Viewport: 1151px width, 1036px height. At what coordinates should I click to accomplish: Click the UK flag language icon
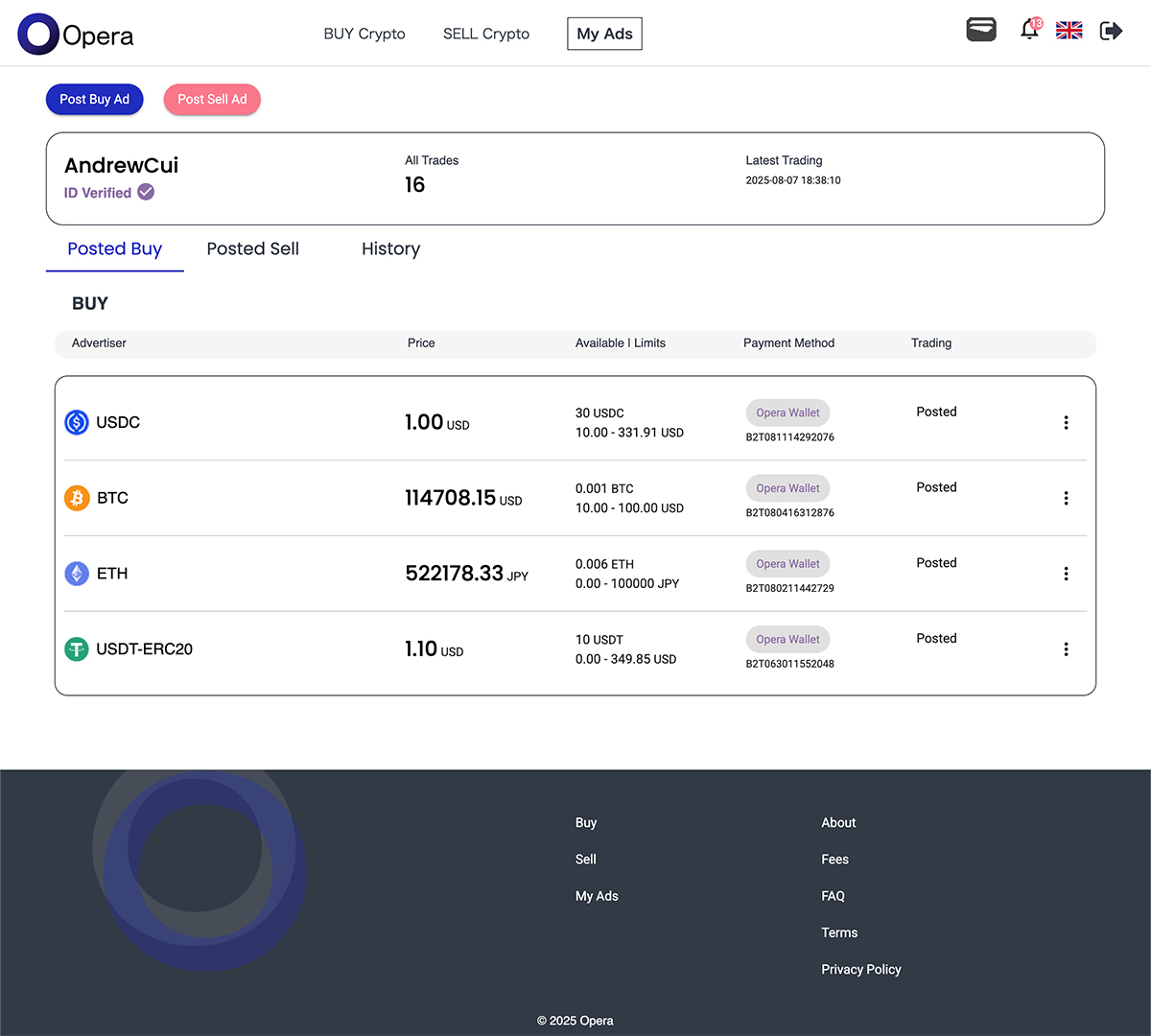[x=1069, y=31]
